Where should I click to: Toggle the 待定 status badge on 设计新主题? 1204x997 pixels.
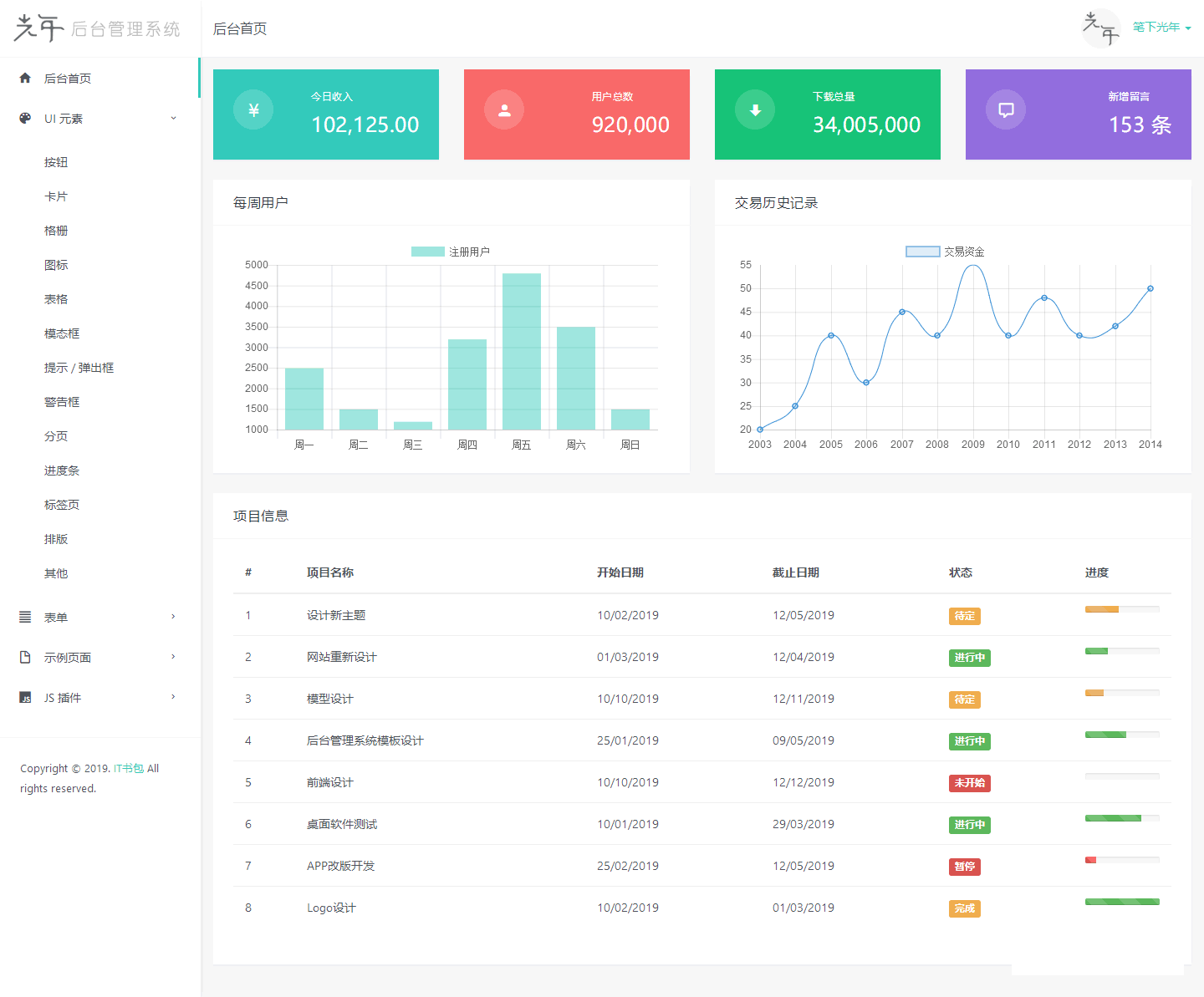tap(964, 616)
